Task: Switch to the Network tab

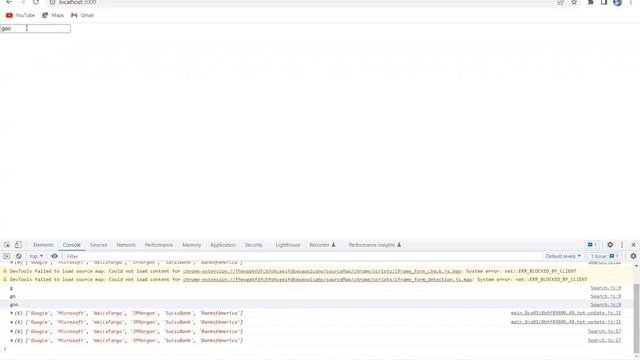Action: pos(126,245)
